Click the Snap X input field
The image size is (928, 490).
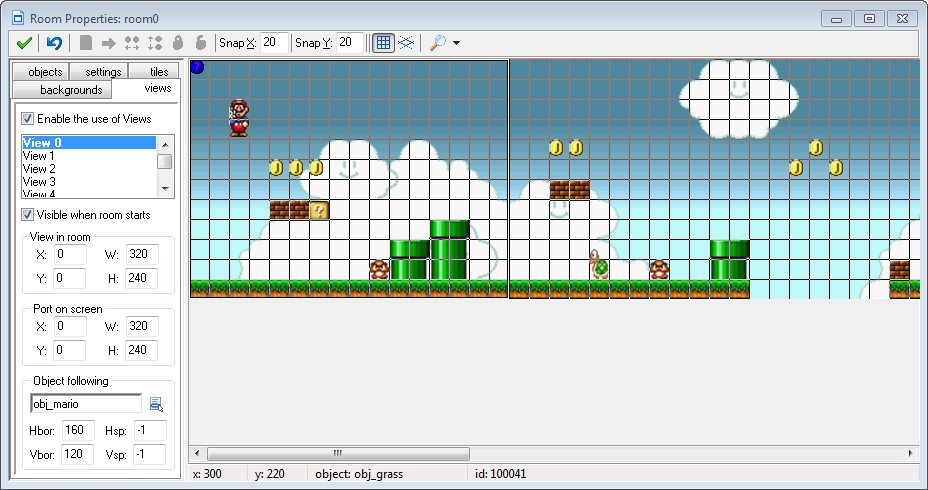point(274,43)
